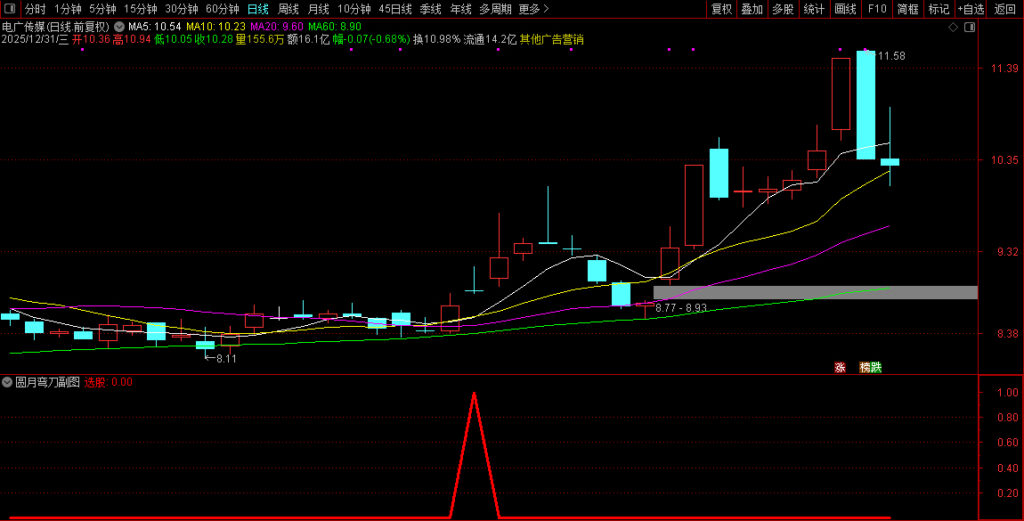This screenshot has height=521, width=1024.
Task: Switch to the 60分钟 period tab
Action: (x=222, y=9)
